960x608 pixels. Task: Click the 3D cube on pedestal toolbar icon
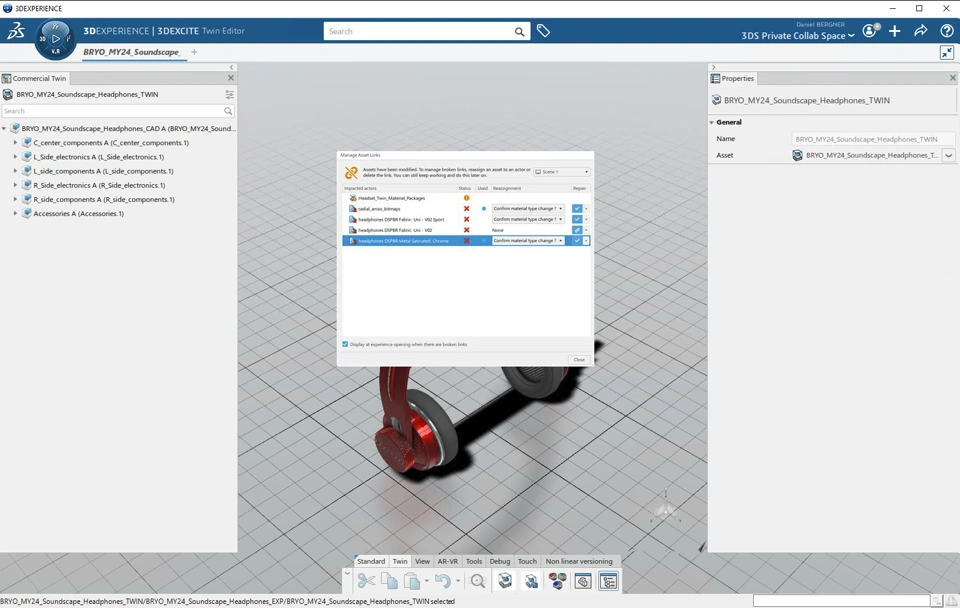[505, 580]
